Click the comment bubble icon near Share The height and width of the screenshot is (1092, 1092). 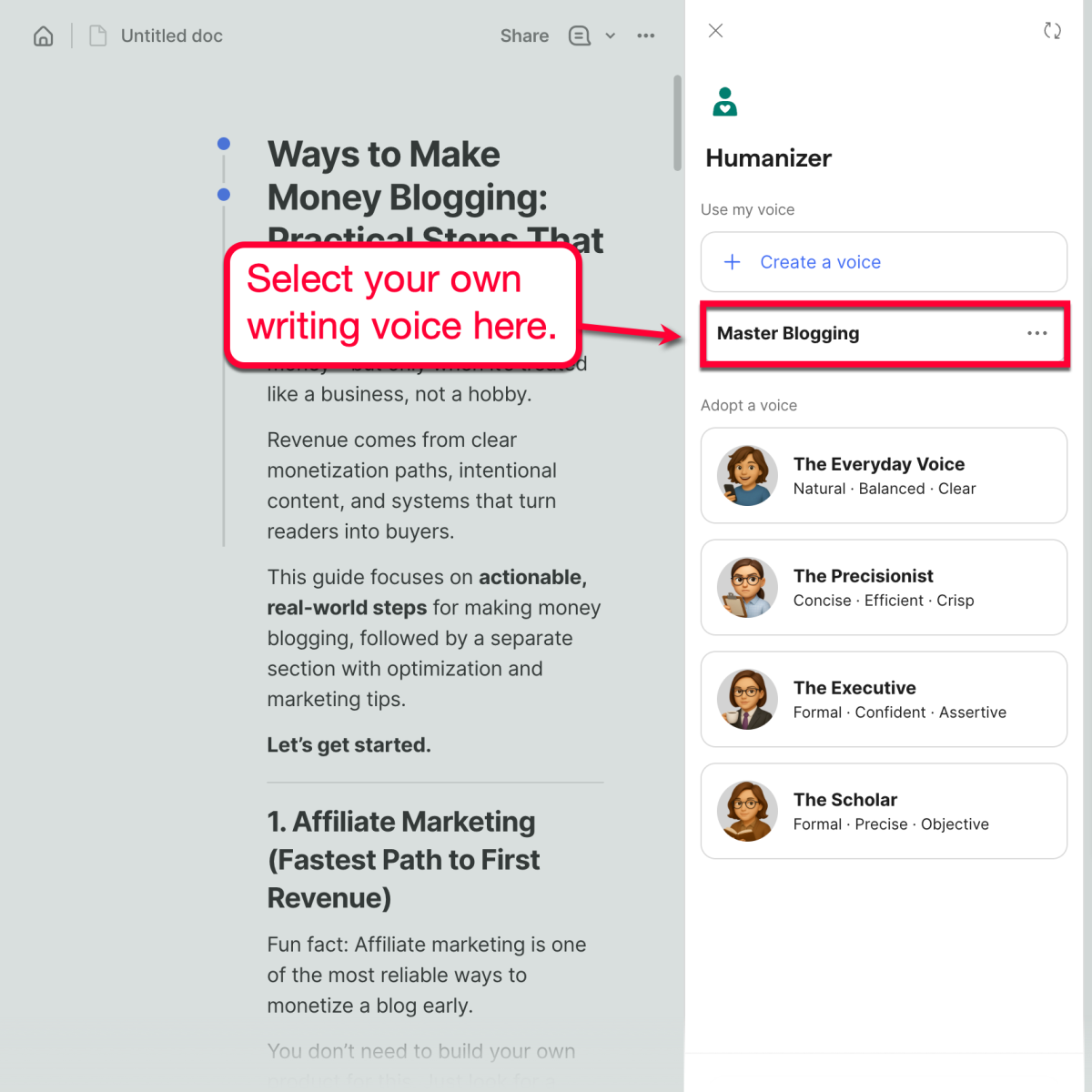coord(580,35)
